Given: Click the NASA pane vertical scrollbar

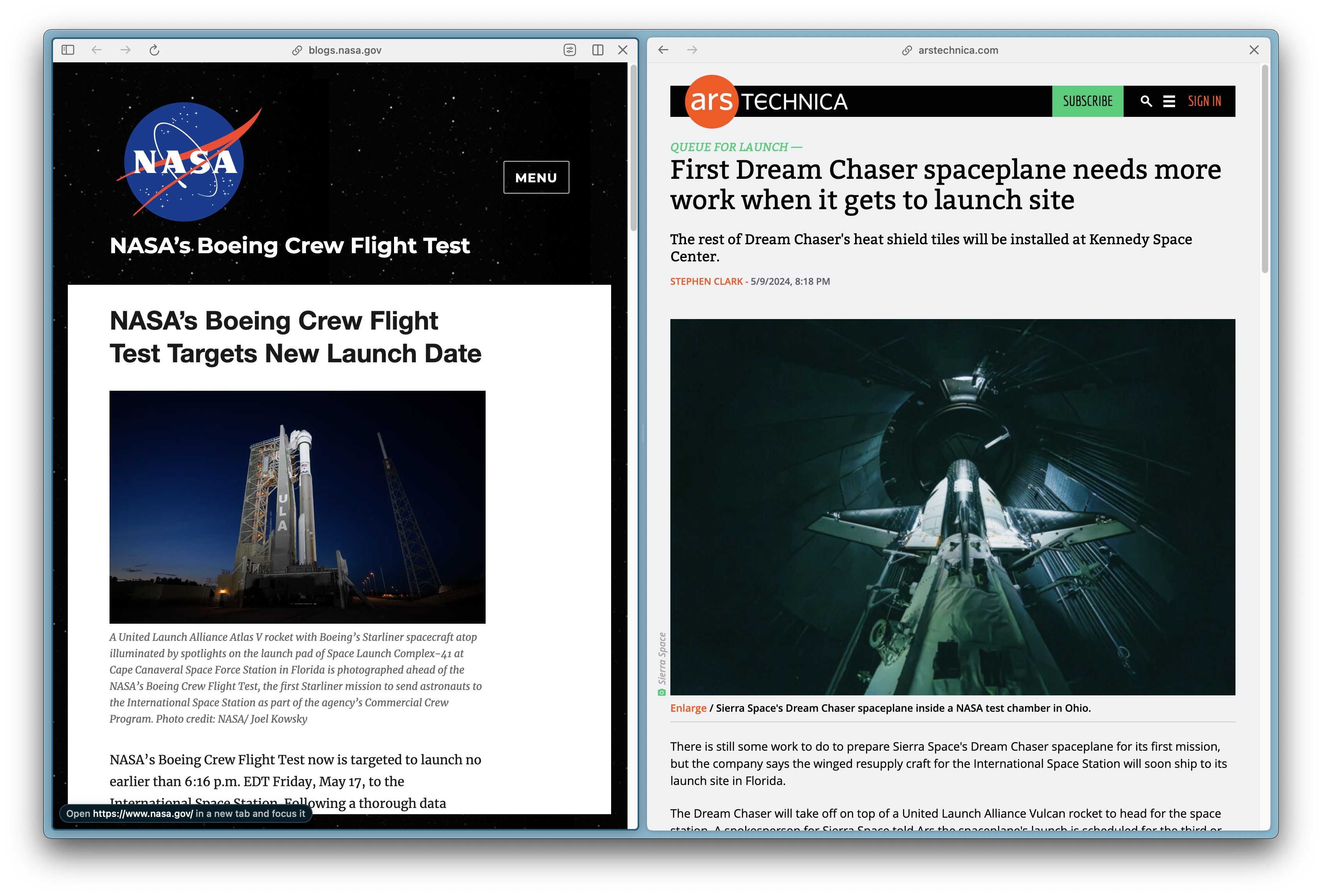Looking at the screenshot, I should coord(633,148).
